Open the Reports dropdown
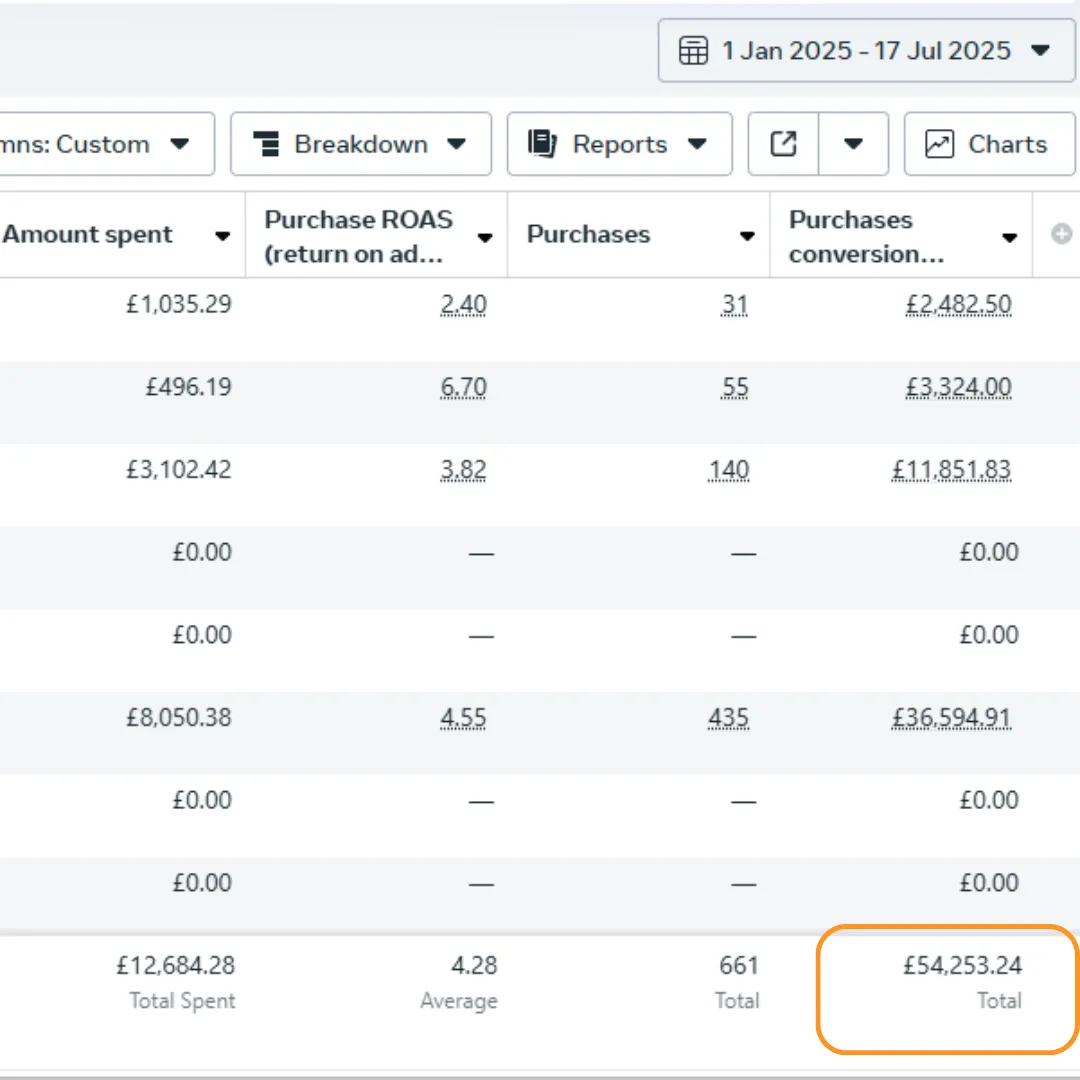 pos(619,144)
